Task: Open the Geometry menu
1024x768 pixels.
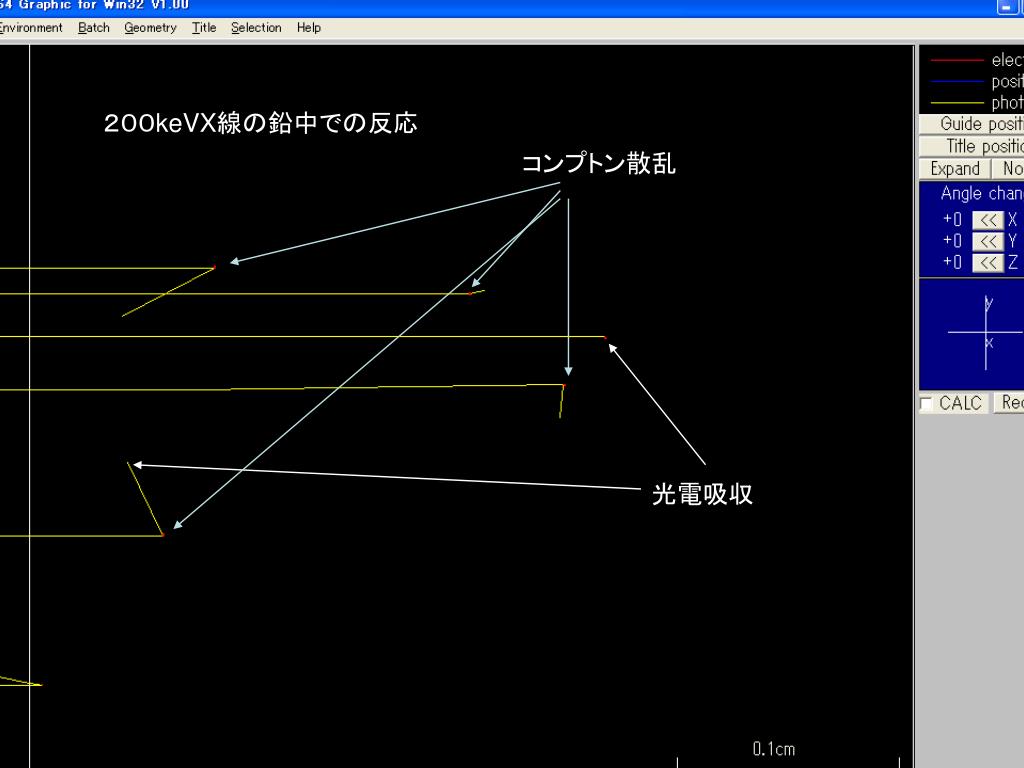Action: pos(150,27)
